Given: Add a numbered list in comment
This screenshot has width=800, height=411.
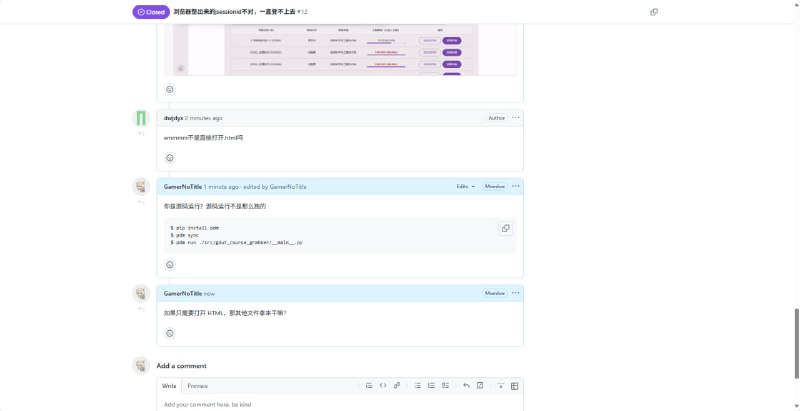Looking at the screenshot, I should click(432, 385).
